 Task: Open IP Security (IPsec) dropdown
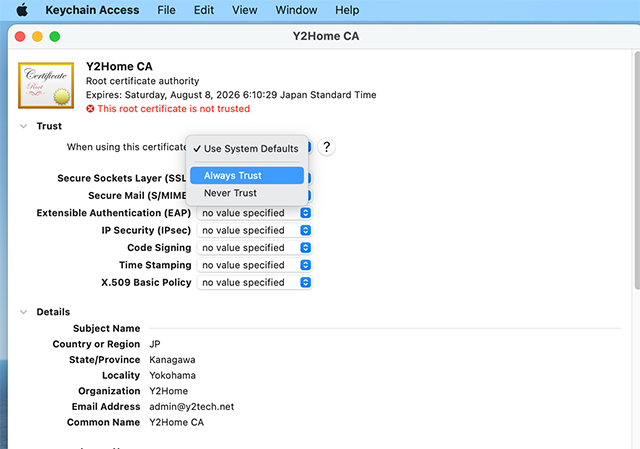254,231
